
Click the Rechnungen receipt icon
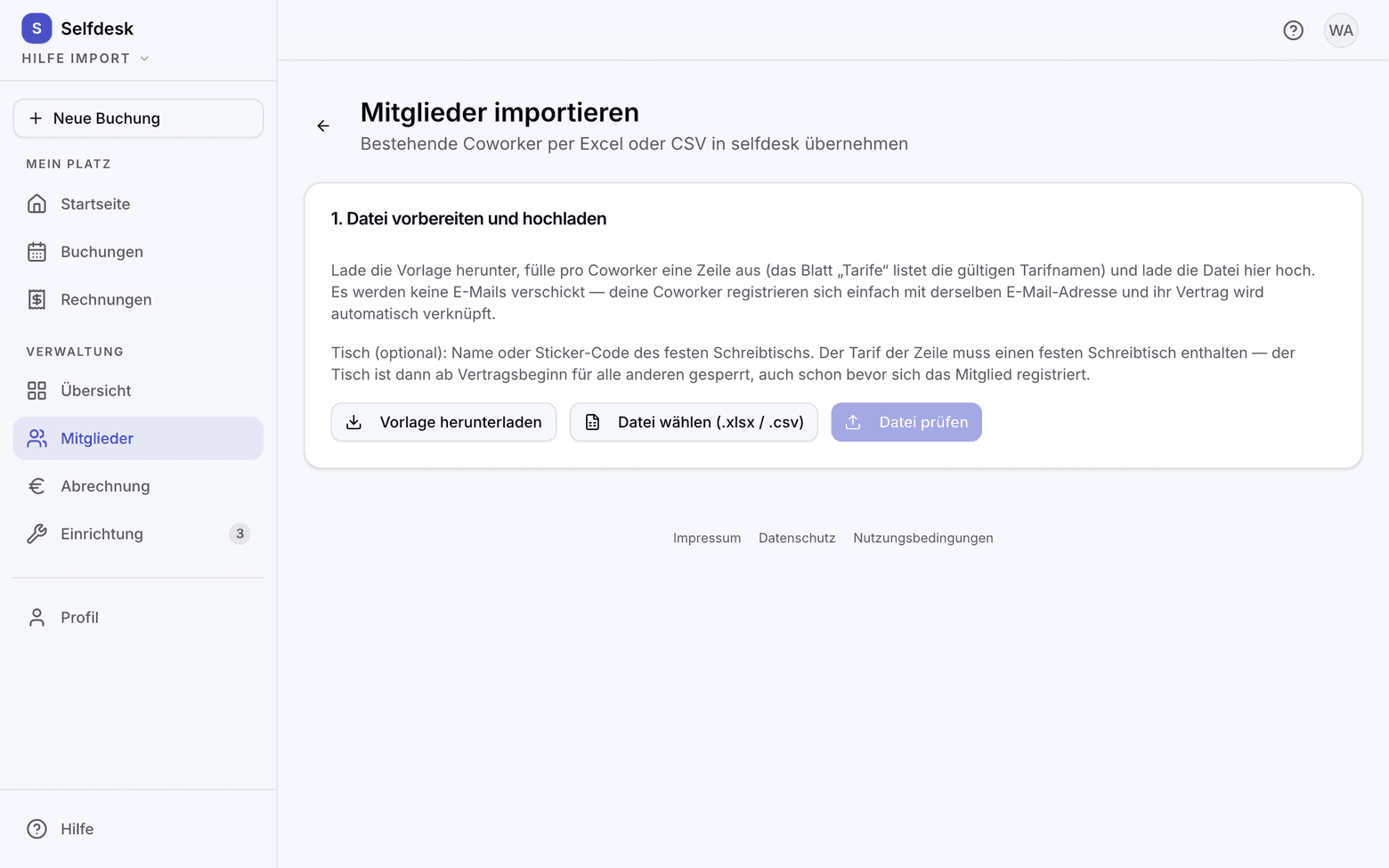click(37, 300)
